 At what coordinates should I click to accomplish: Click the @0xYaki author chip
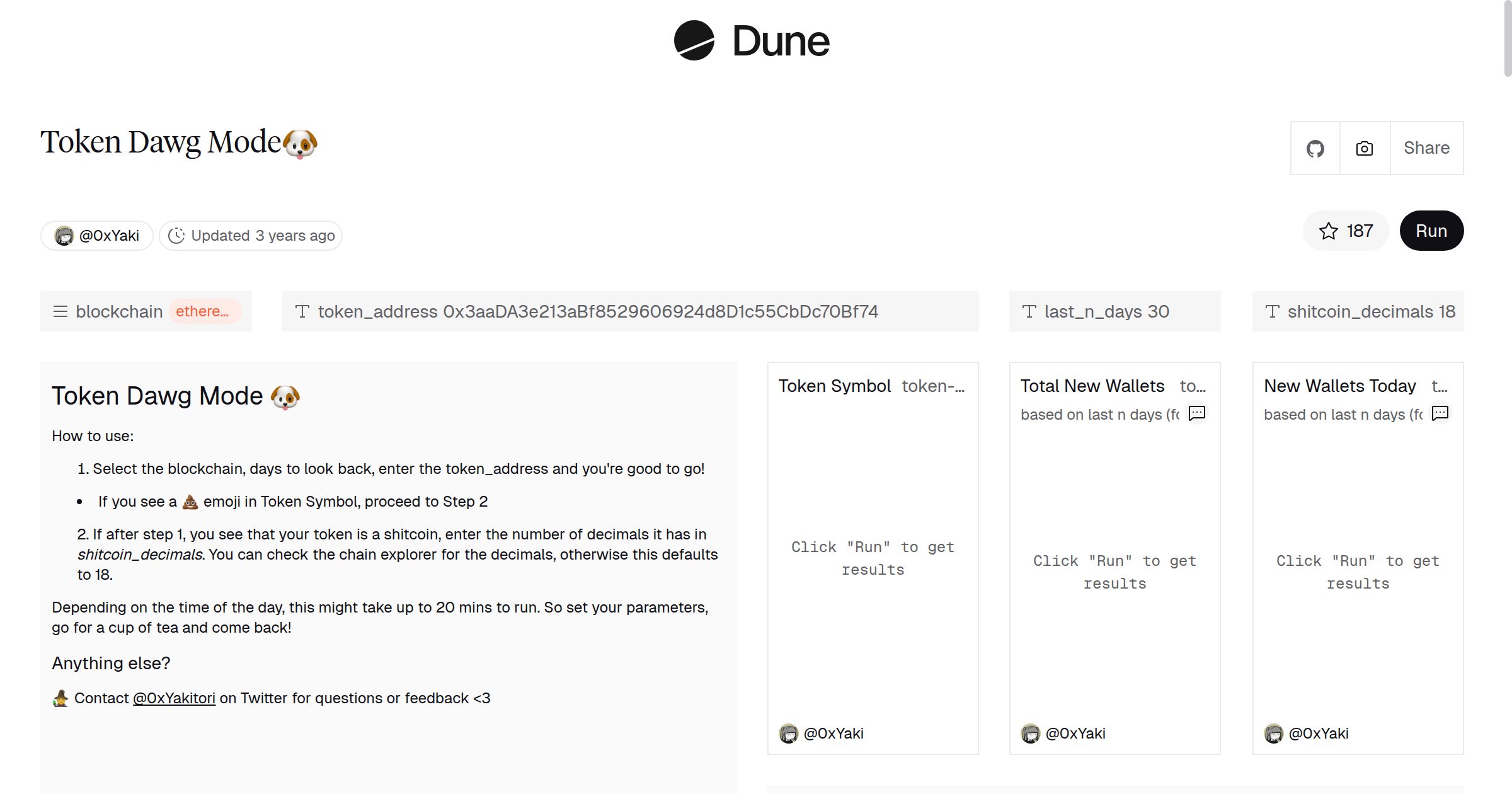tap(97, 236)
